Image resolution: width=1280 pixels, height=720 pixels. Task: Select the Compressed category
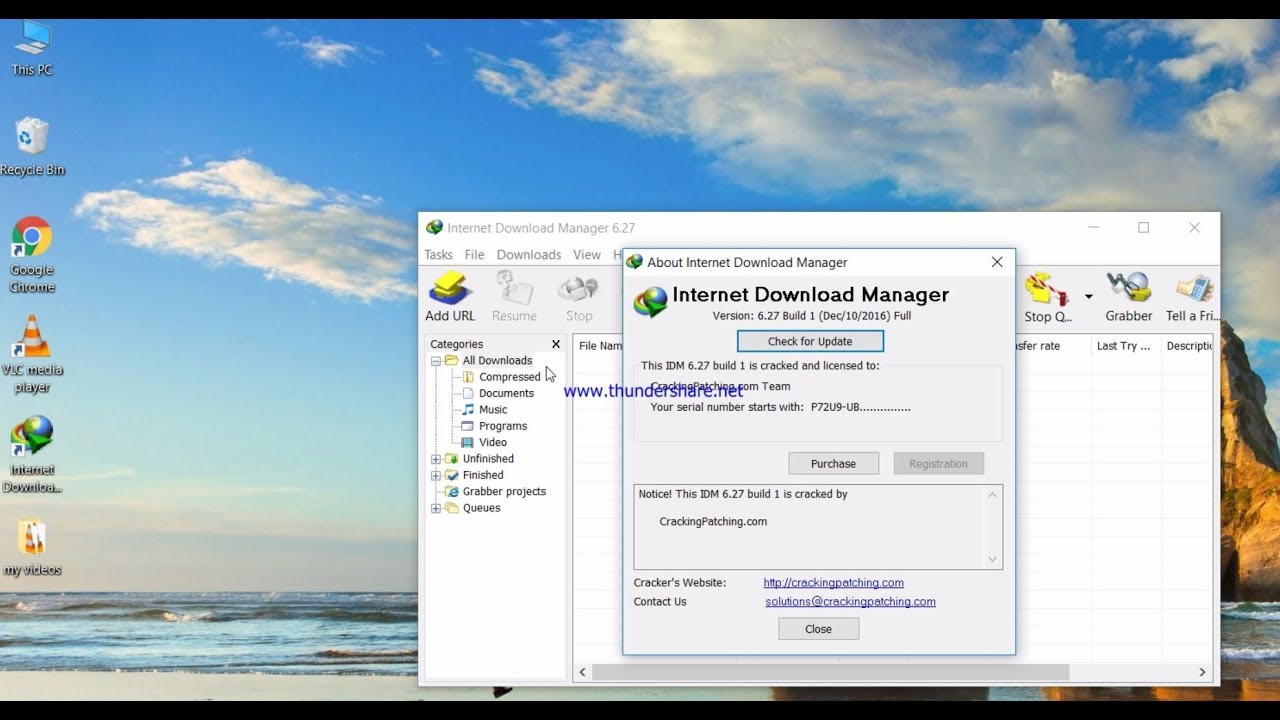[509, 377]
